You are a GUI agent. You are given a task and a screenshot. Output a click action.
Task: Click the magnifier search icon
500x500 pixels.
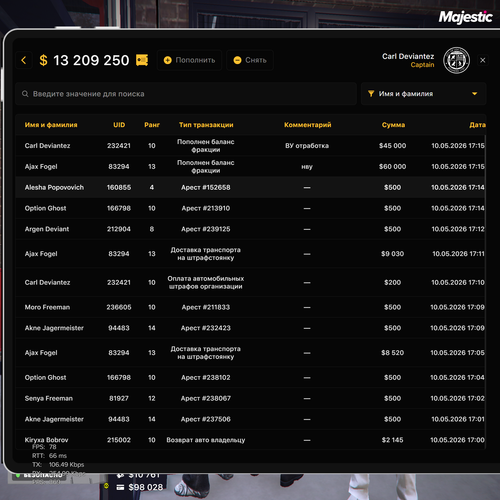coord(25,94)
